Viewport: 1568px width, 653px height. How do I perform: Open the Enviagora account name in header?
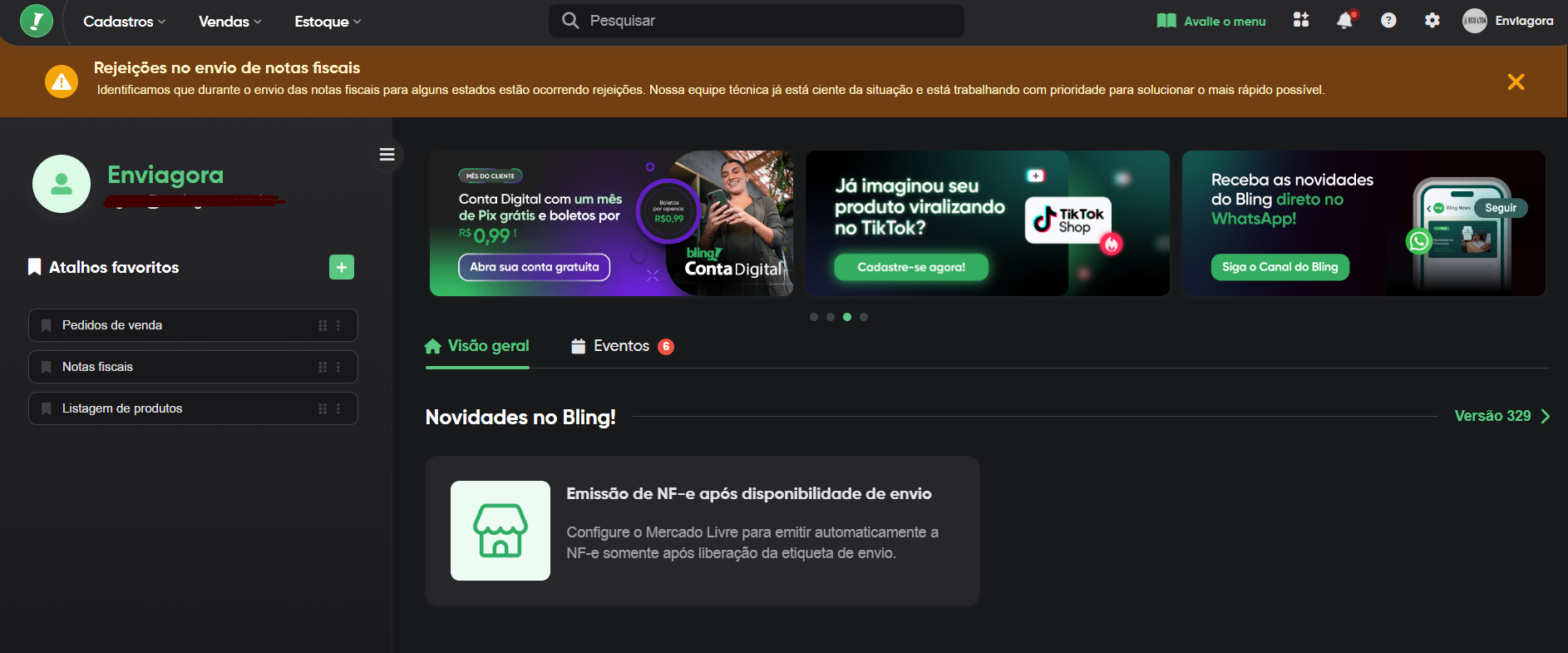click(1524, 21)
